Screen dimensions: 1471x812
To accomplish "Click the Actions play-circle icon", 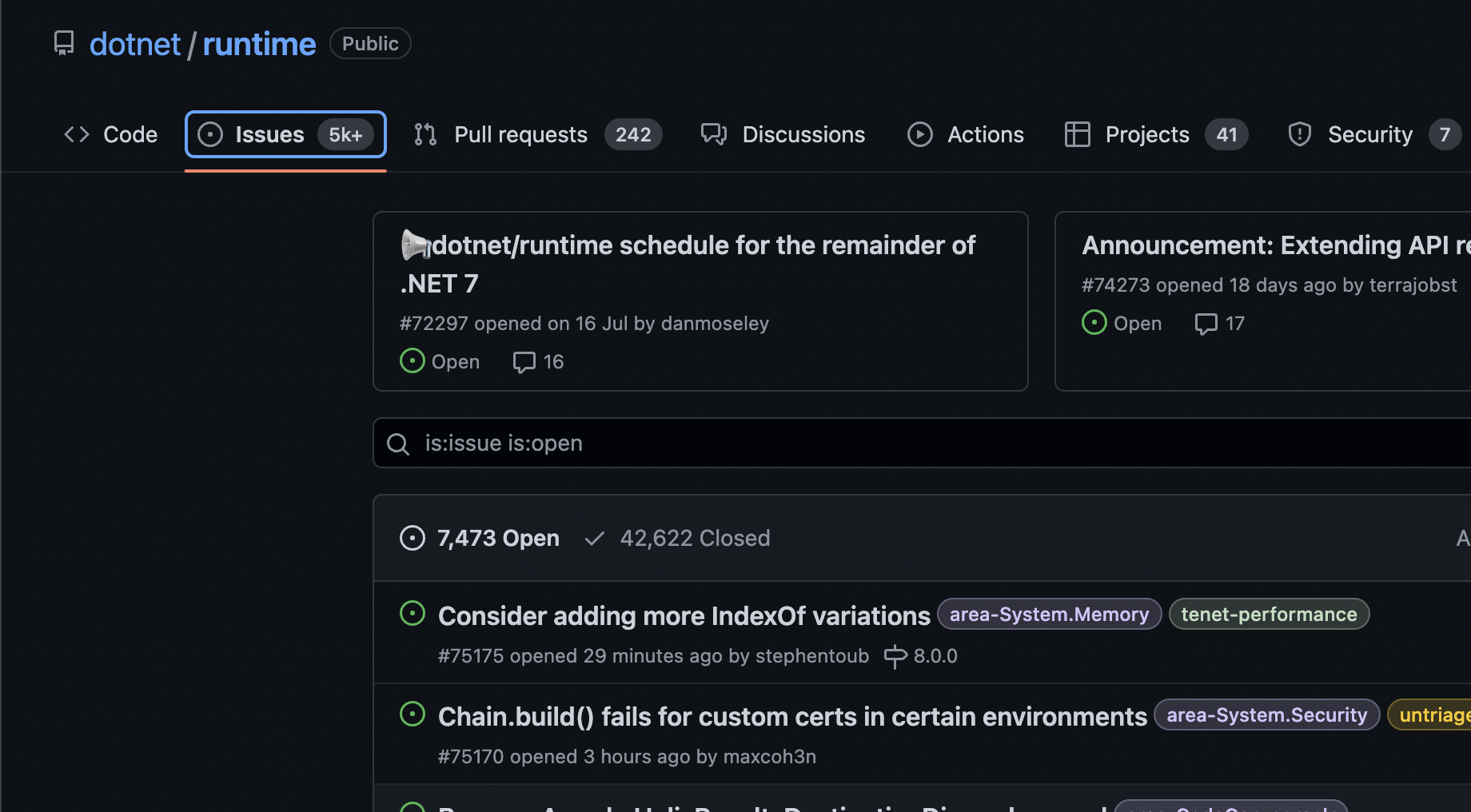I will point(920,134).
